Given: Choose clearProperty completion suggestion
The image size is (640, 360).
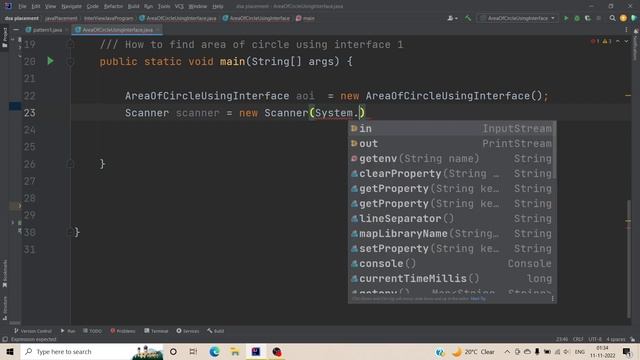Looking at the screenshot, I should [451, 174].
